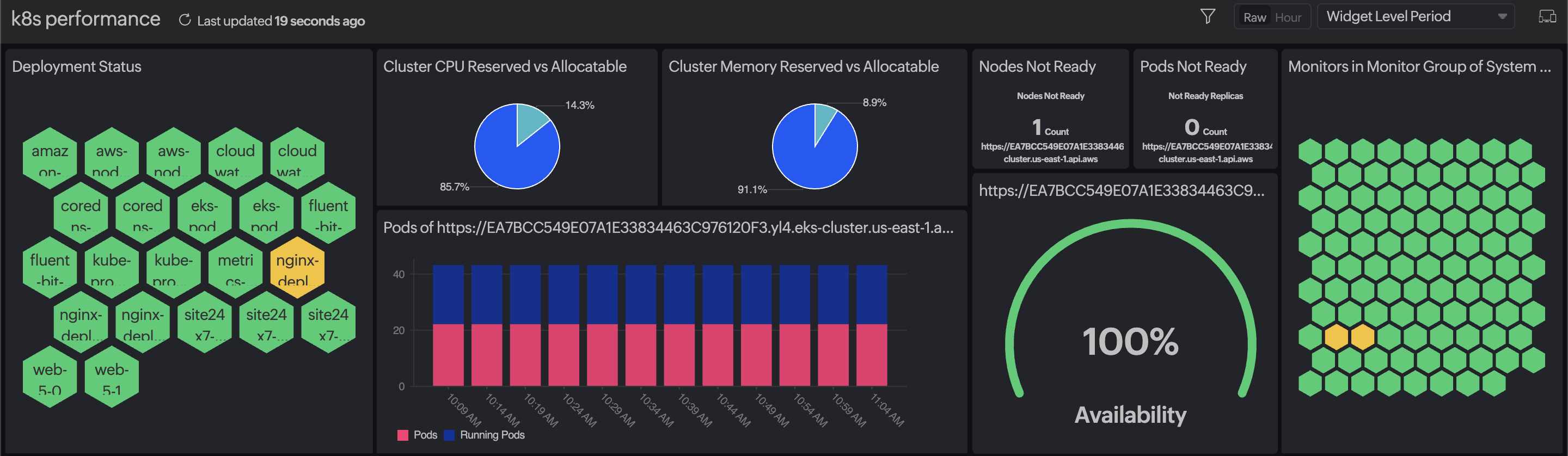
Task: Click the device view icon at top right
Action: (1547, 16)
